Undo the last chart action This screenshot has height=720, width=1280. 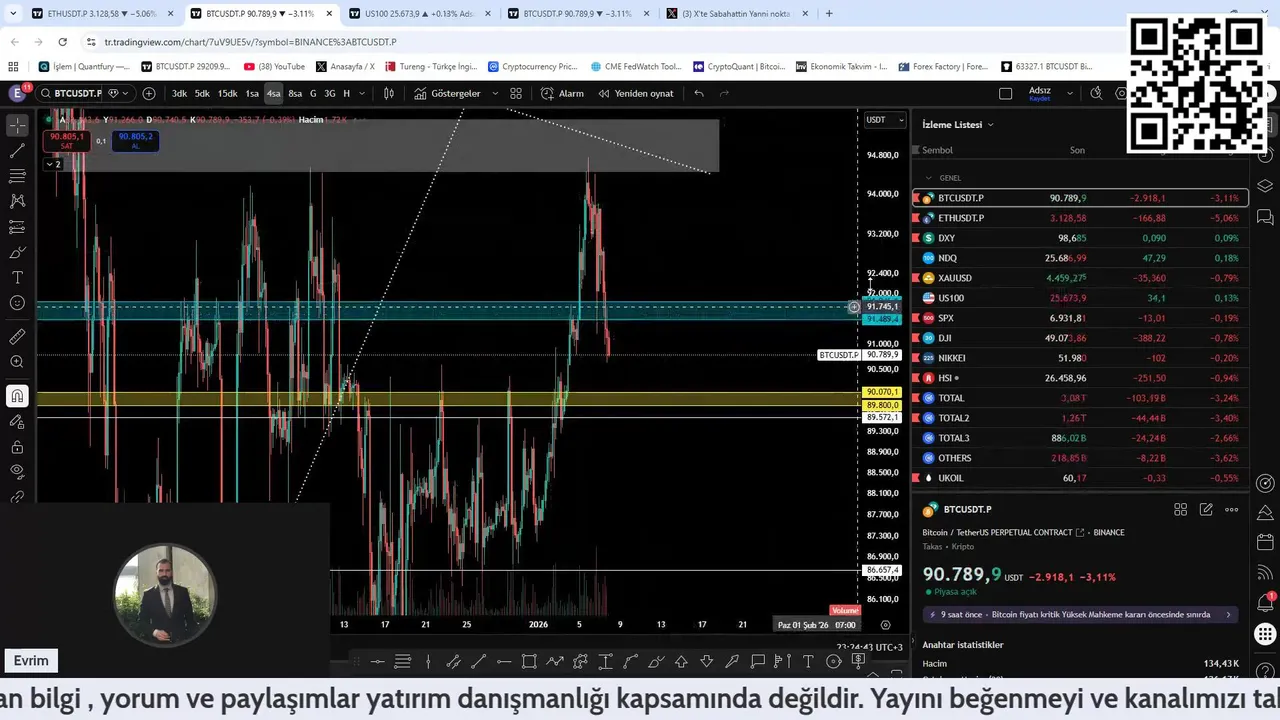699,93
